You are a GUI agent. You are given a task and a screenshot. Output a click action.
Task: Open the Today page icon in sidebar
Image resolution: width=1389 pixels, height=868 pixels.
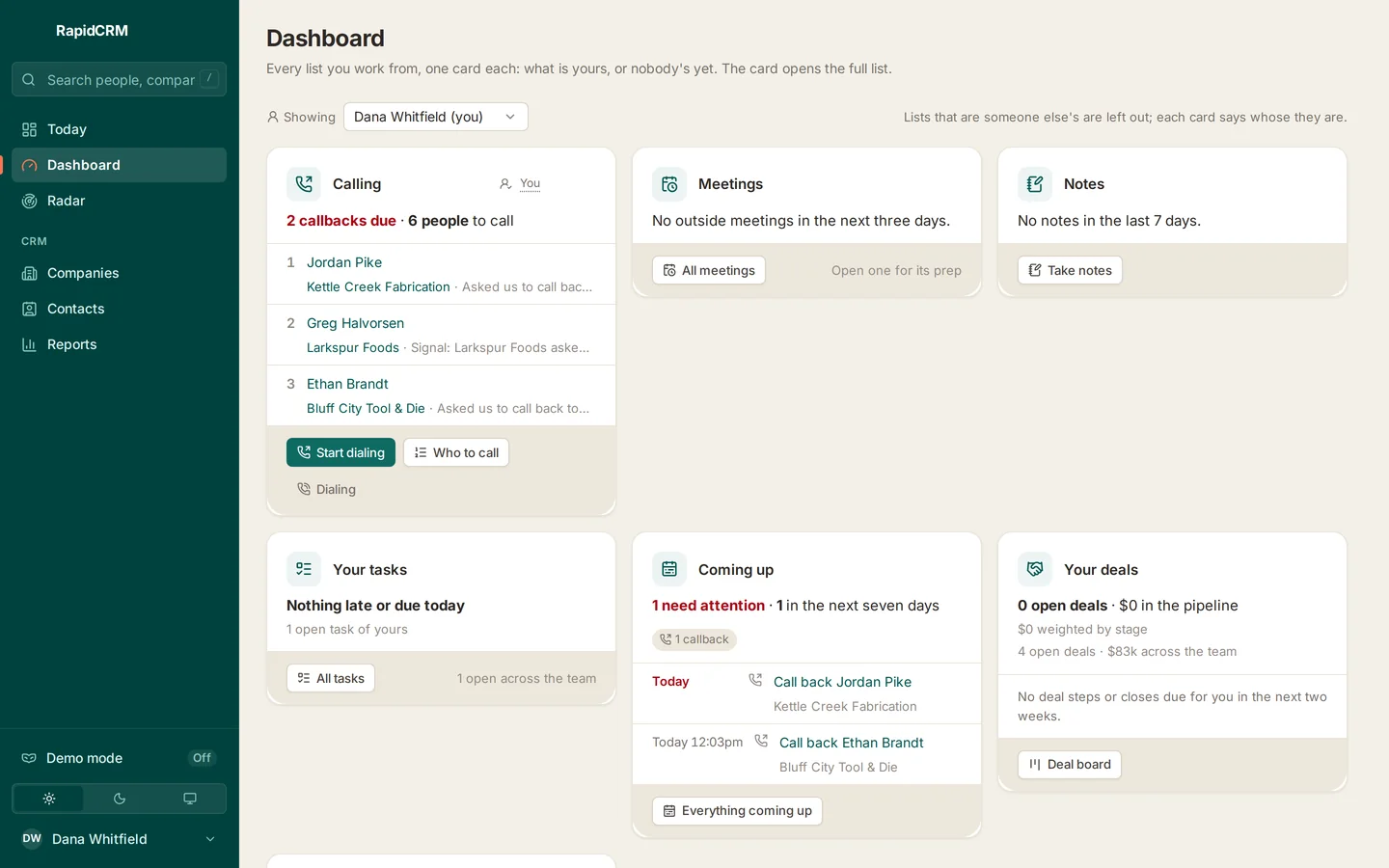[29, 129]
